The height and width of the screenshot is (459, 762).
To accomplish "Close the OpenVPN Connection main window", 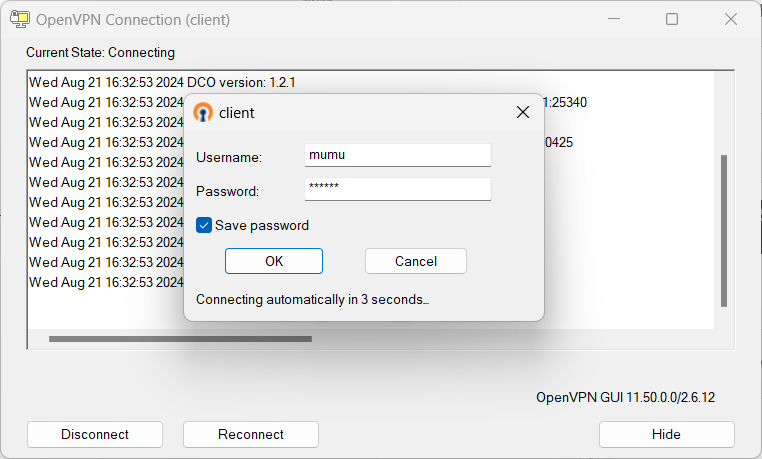I will (x=730, y=19).
